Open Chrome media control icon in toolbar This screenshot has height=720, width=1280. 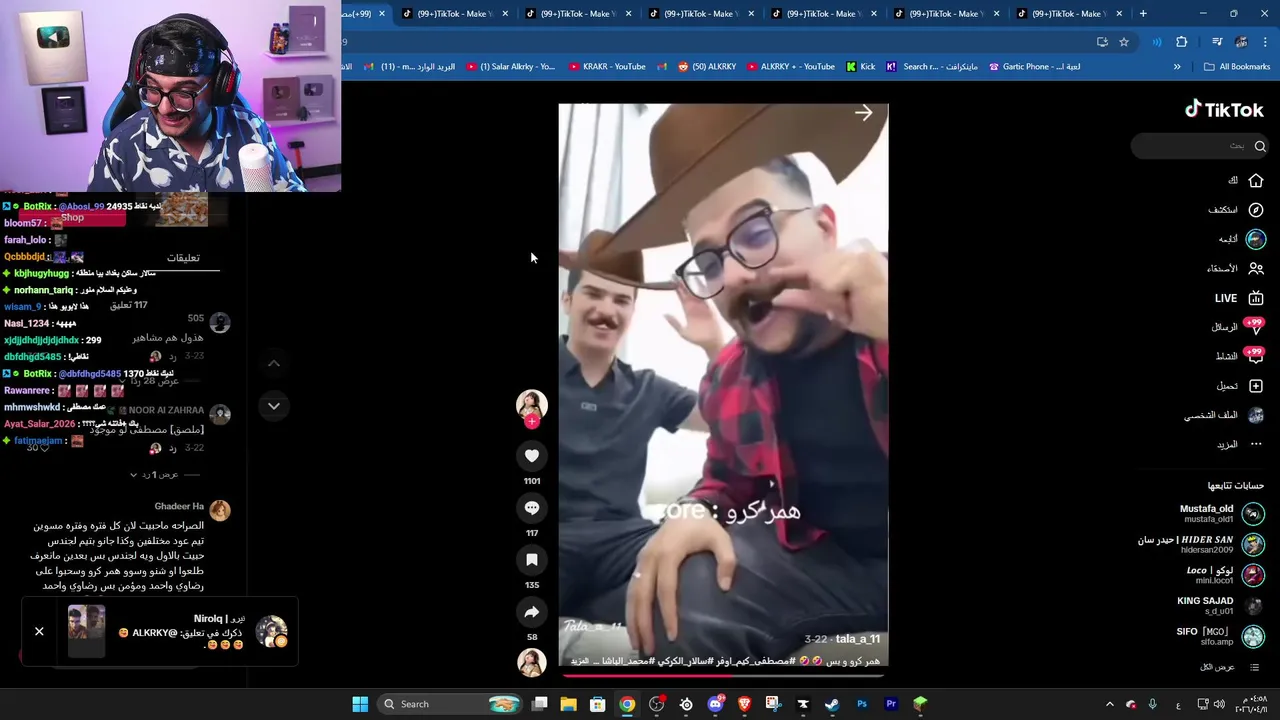[x=1217, y=42]
